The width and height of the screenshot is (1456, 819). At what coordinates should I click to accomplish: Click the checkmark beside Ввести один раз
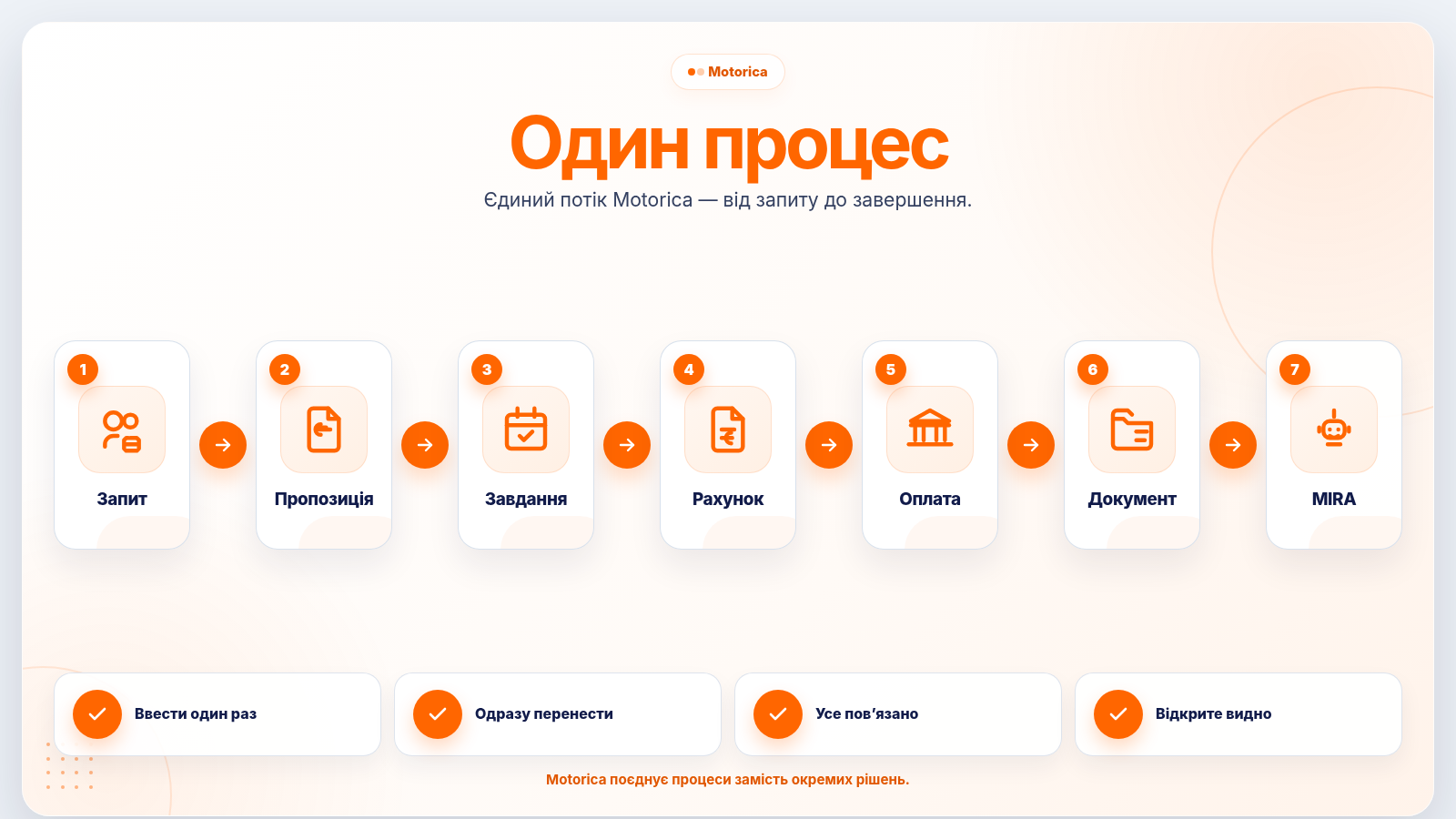point(97,714)
